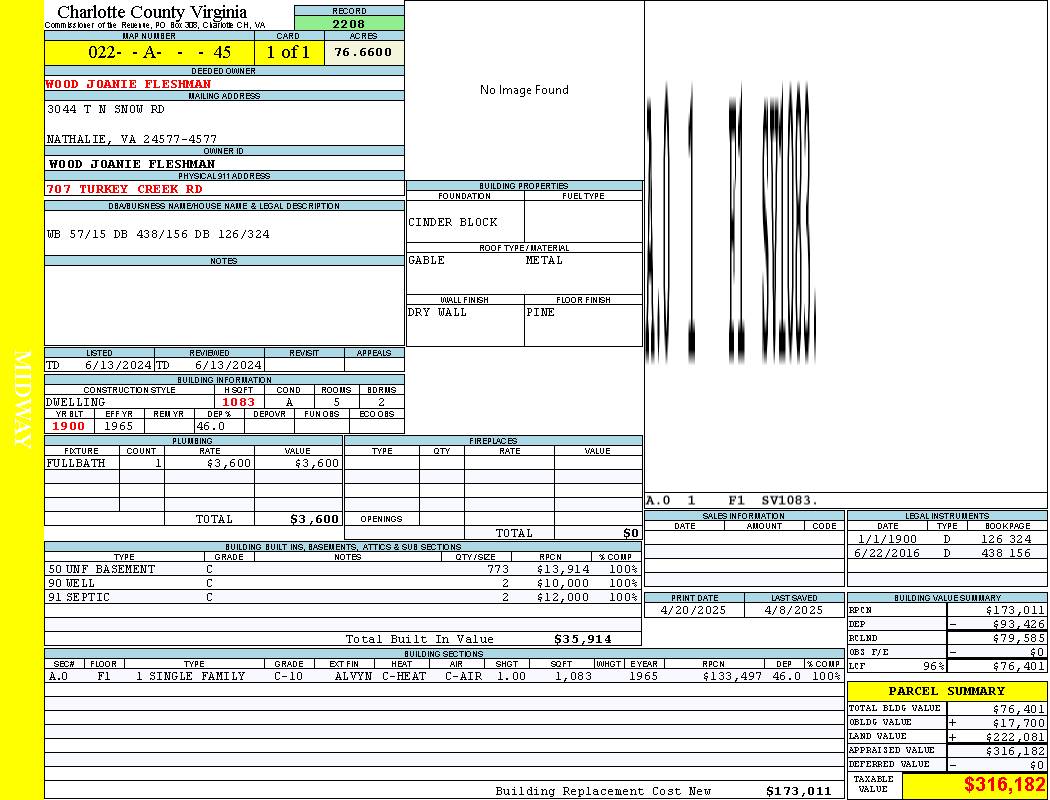Click floor finish PINE
Image resolution: width=1050 pixels, height=800 pixels.
coord(540,312)
